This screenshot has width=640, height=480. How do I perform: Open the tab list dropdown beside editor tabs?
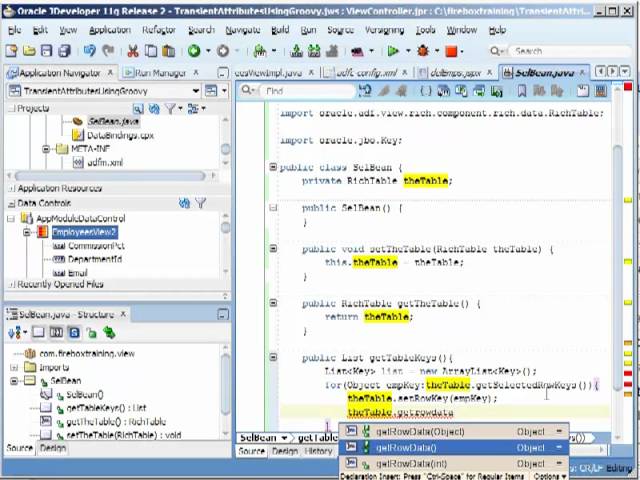625,72
